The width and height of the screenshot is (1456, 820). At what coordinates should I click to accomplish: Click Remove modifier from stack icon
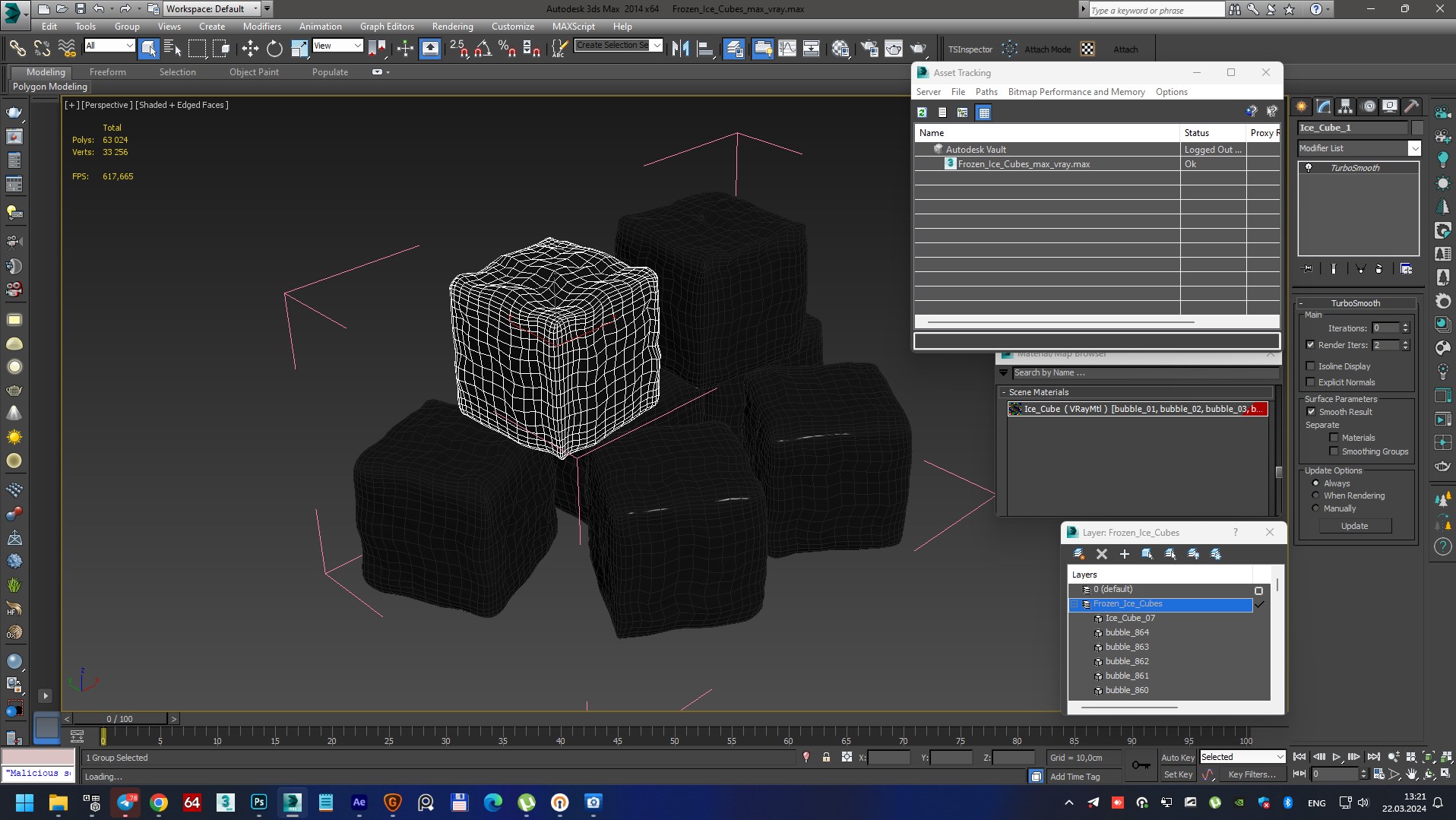[x=1379, y=269]
